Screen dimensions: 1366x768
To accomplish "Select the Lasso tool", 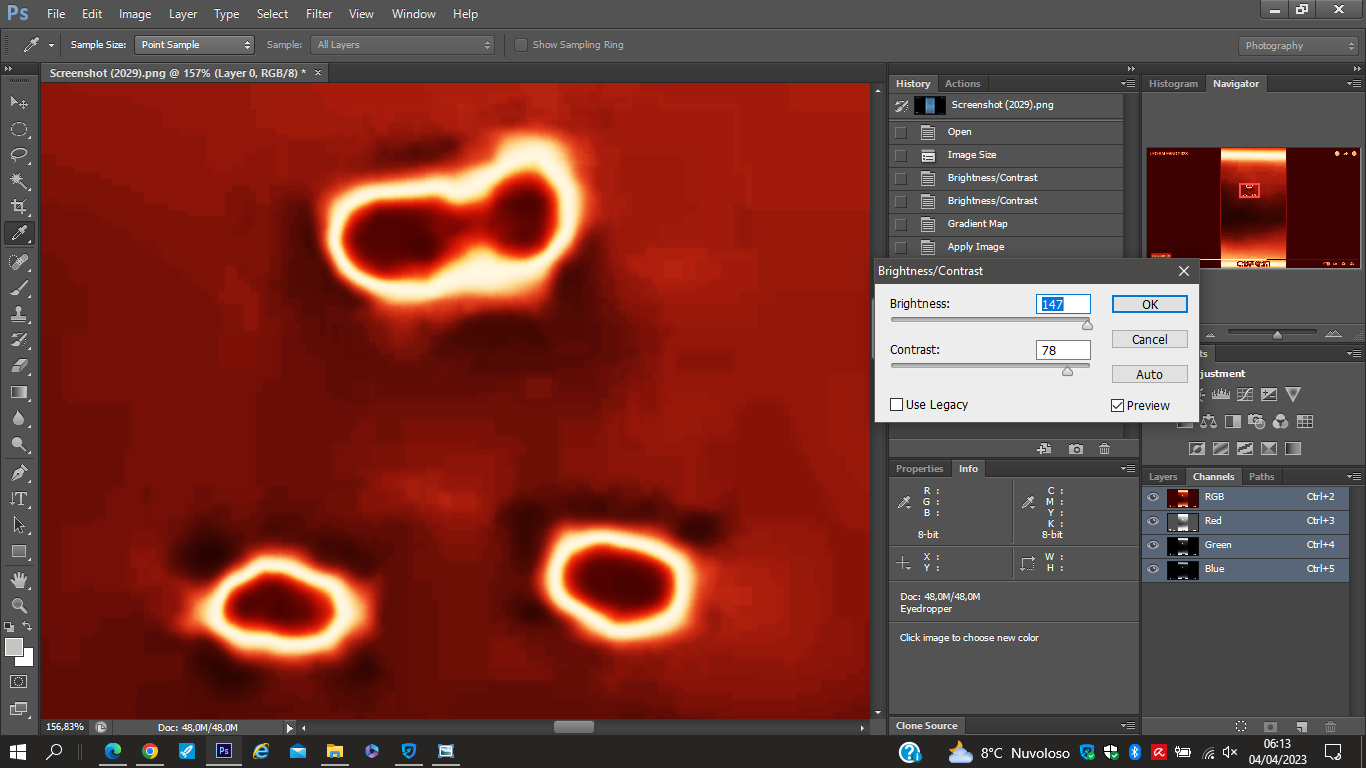I will coord(19,155).
